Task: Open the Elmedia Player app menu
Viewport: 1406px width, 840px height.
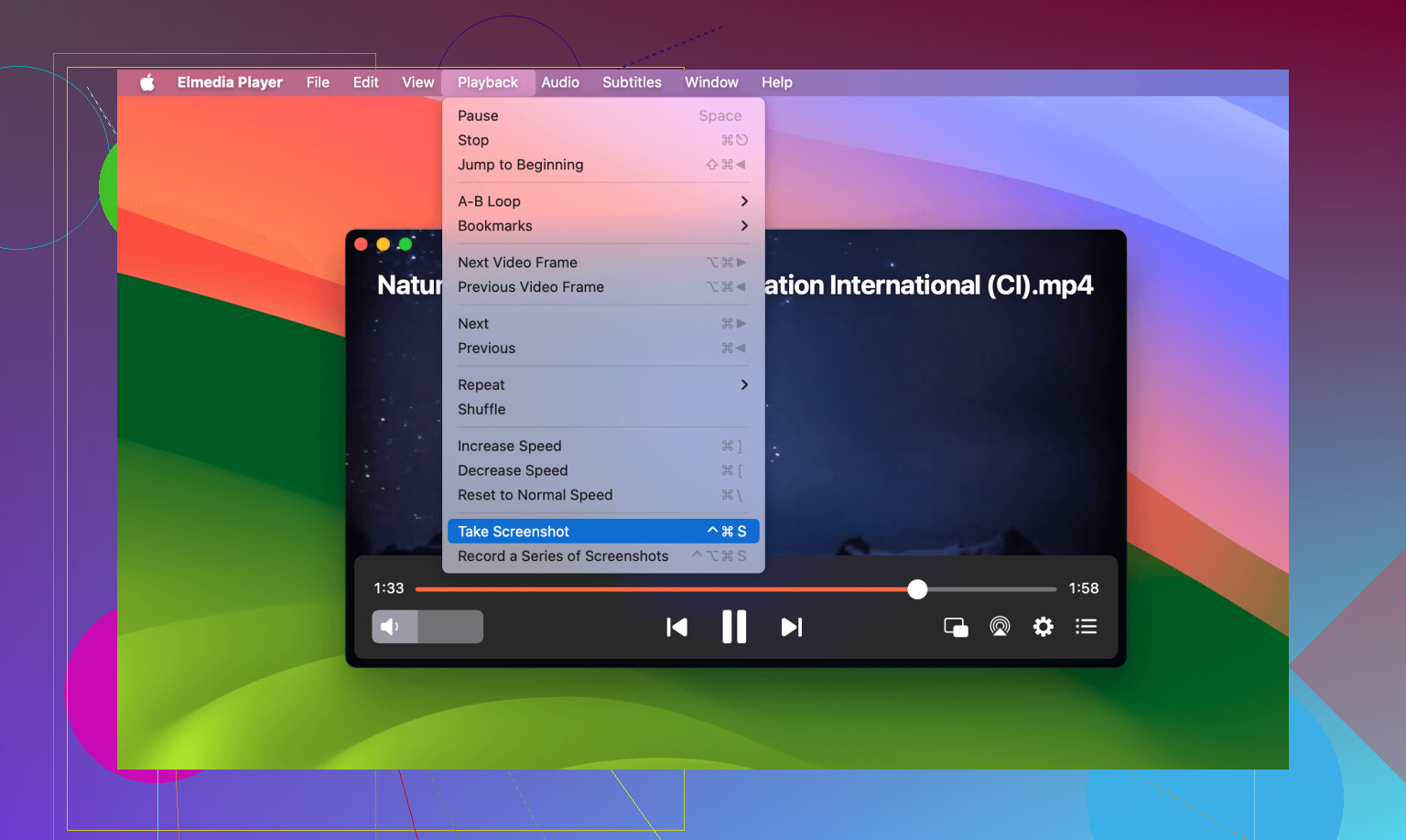Action: [230, 82]
